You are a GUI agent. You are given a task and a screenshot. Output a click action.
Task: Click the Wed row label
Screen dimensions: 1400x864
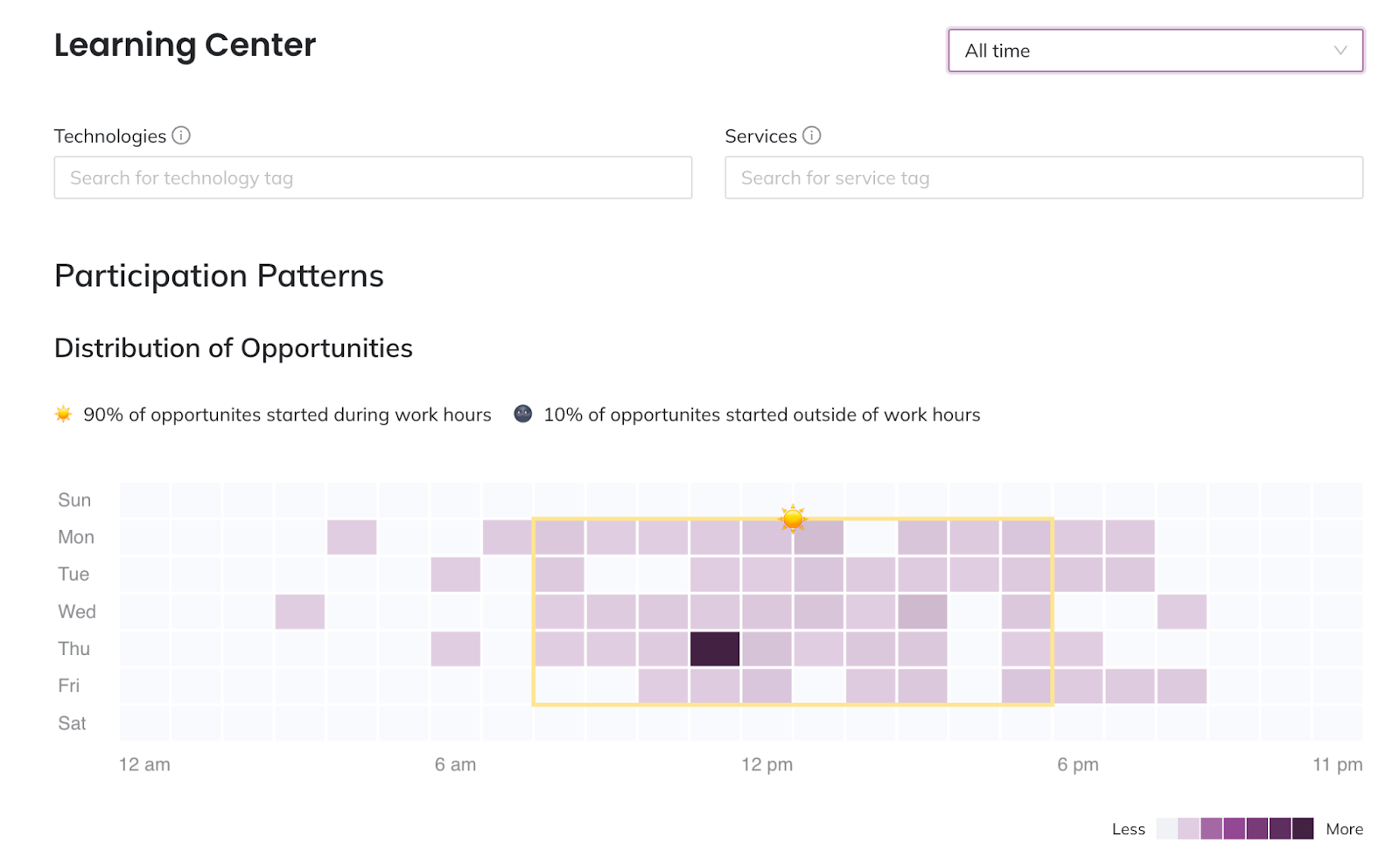click(77, 611)
